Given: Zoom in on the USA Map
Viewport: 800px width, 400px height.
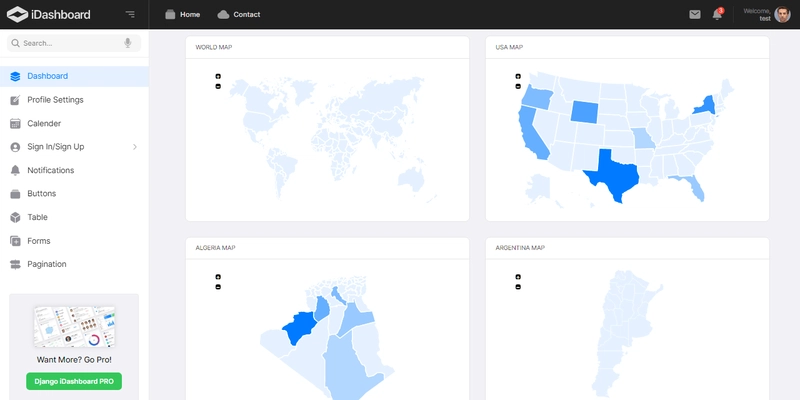Looking at the screenshot, I should 518,76.
